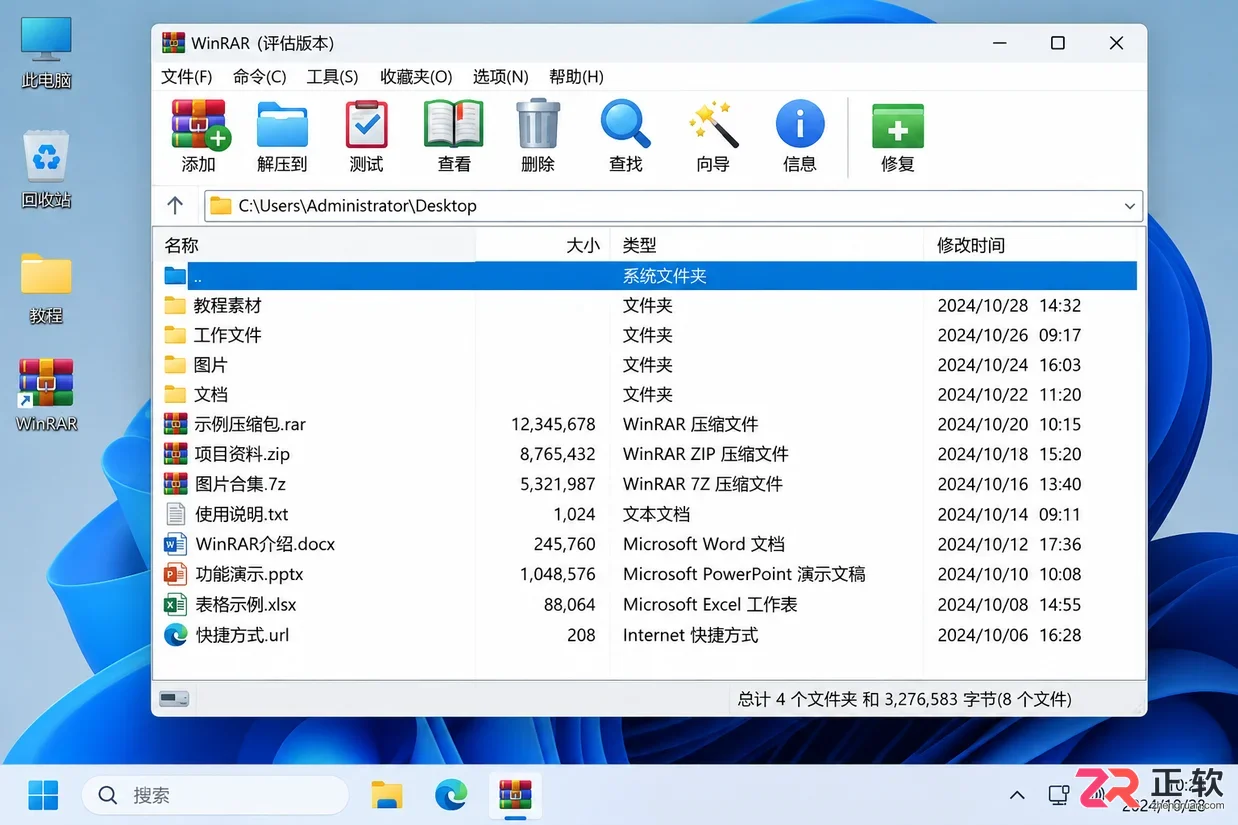Click the 查看 (View) book icon

click(x=453, y=125)
